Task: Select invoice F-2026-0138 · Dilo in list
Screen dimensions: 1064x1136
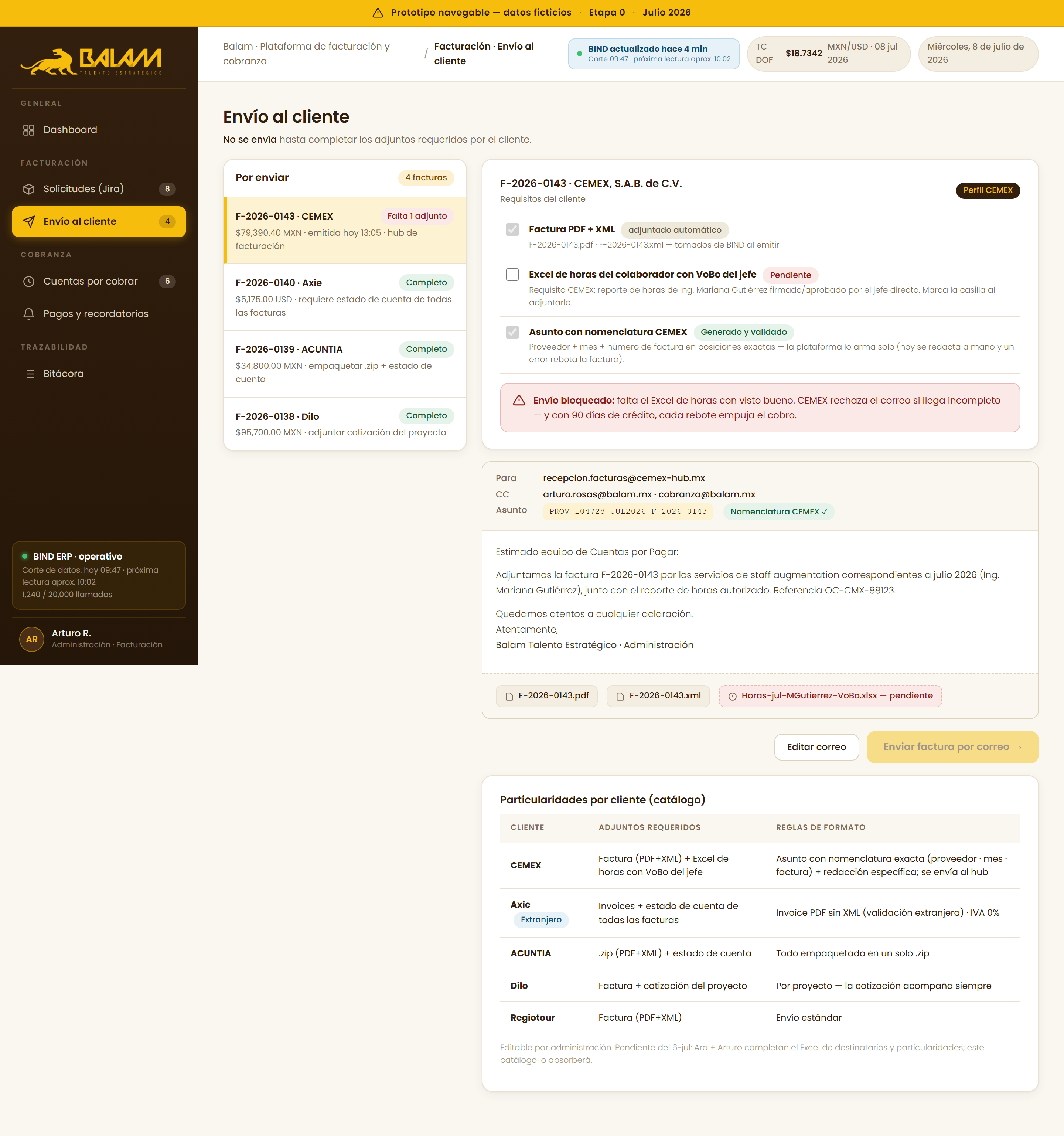Action: (345, 424)
